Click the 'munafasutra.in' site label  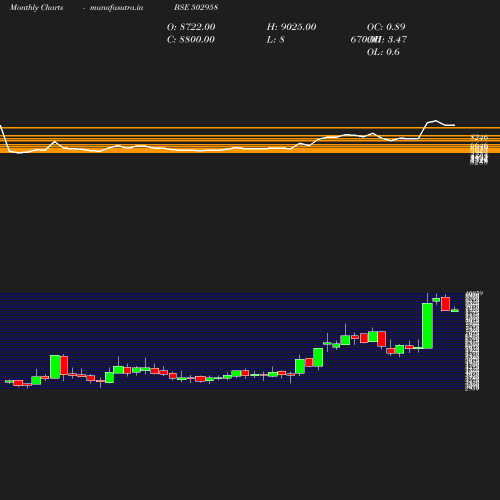116,8
